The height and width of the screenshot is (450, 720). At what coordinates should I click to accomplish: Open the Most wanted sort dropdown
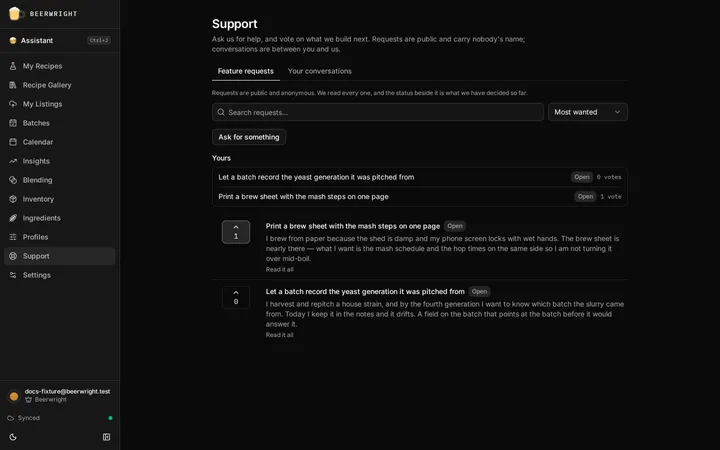587,112
